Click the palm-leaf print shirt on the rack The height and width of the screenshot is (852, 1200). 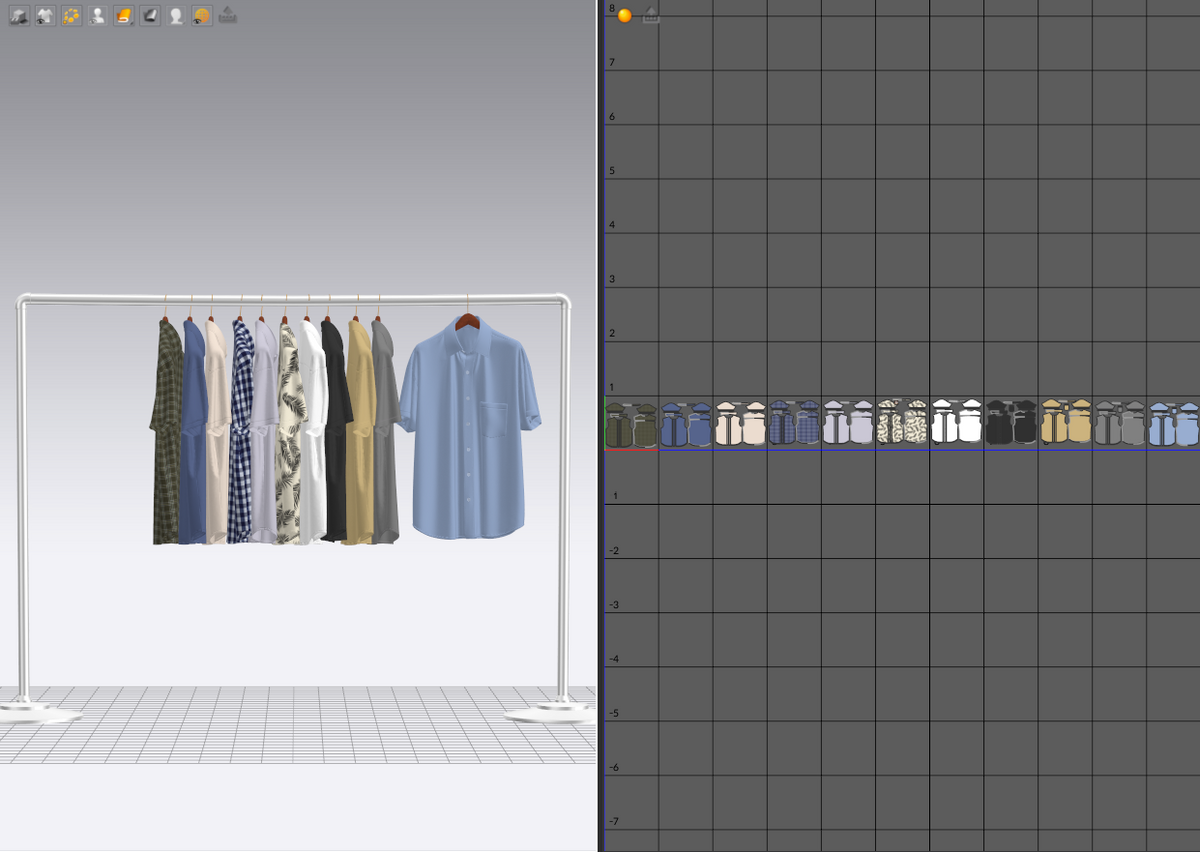[x=288, y=435]
